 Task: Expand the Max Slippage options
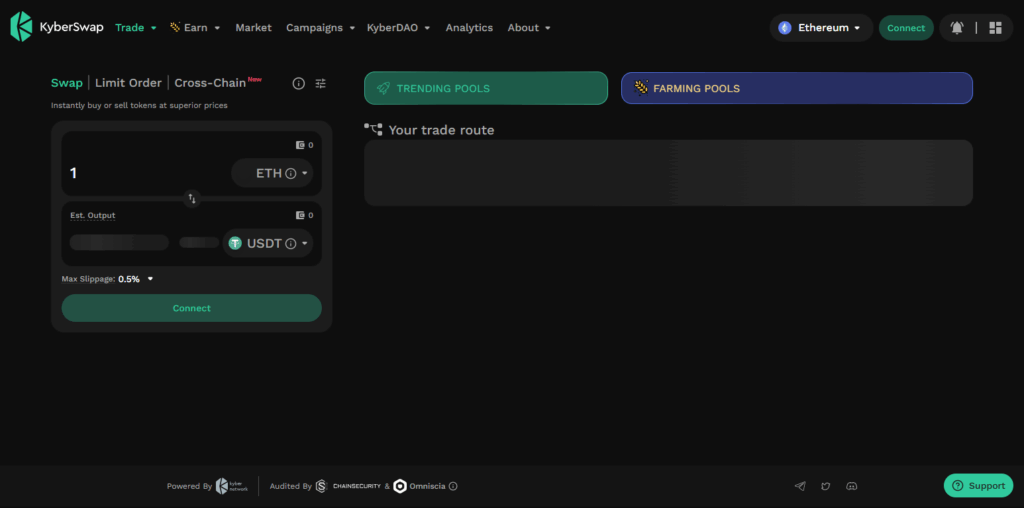click(x=150, y=279)
